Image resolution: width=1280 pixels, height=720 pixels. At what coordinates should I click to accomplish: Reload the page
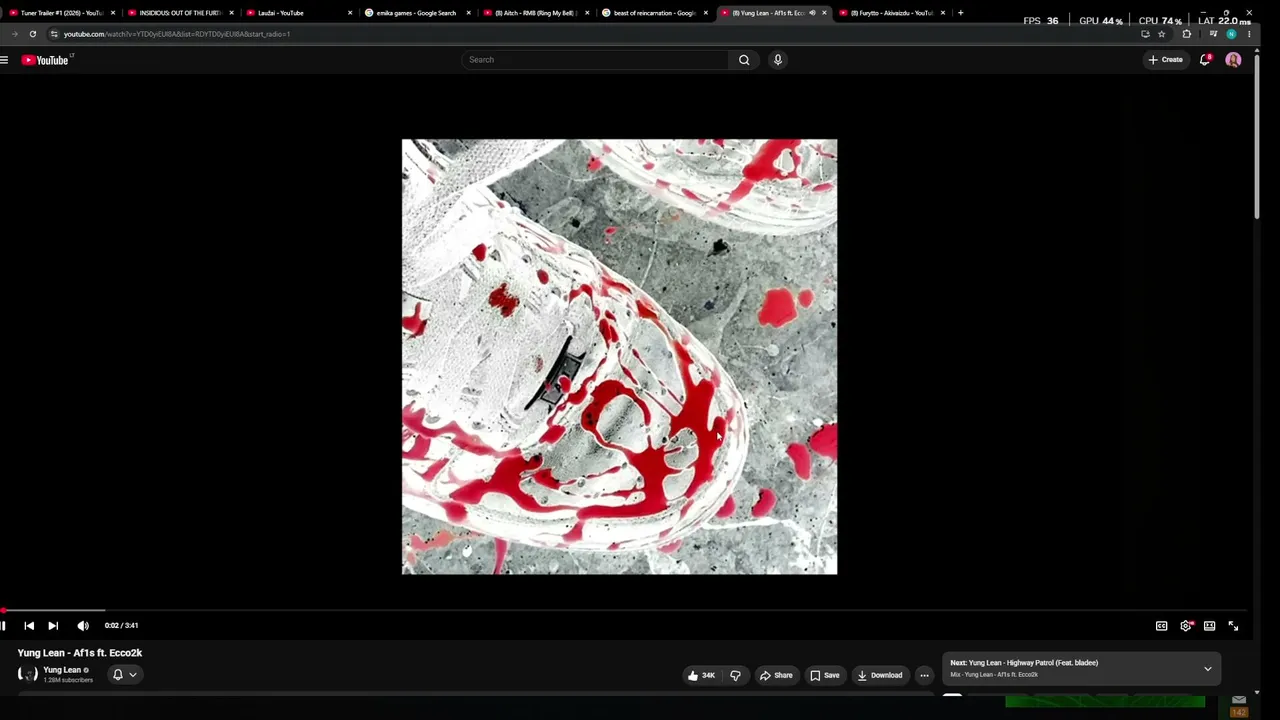[x=33, y=34]
